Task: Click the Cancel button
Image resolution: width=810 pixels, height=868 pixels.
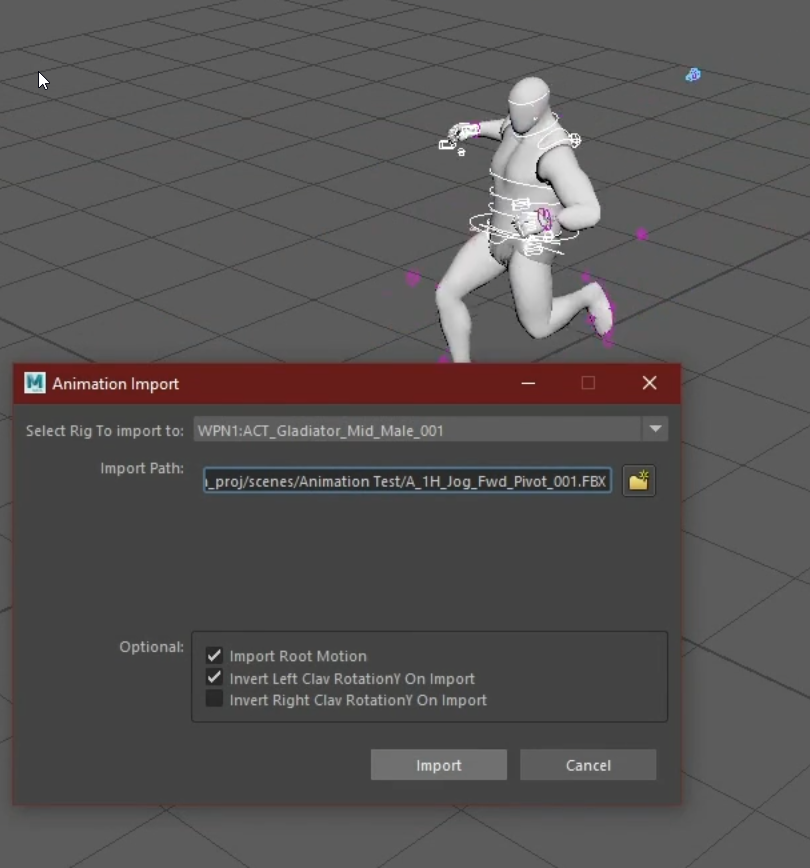Action: [x=588, y=765]
